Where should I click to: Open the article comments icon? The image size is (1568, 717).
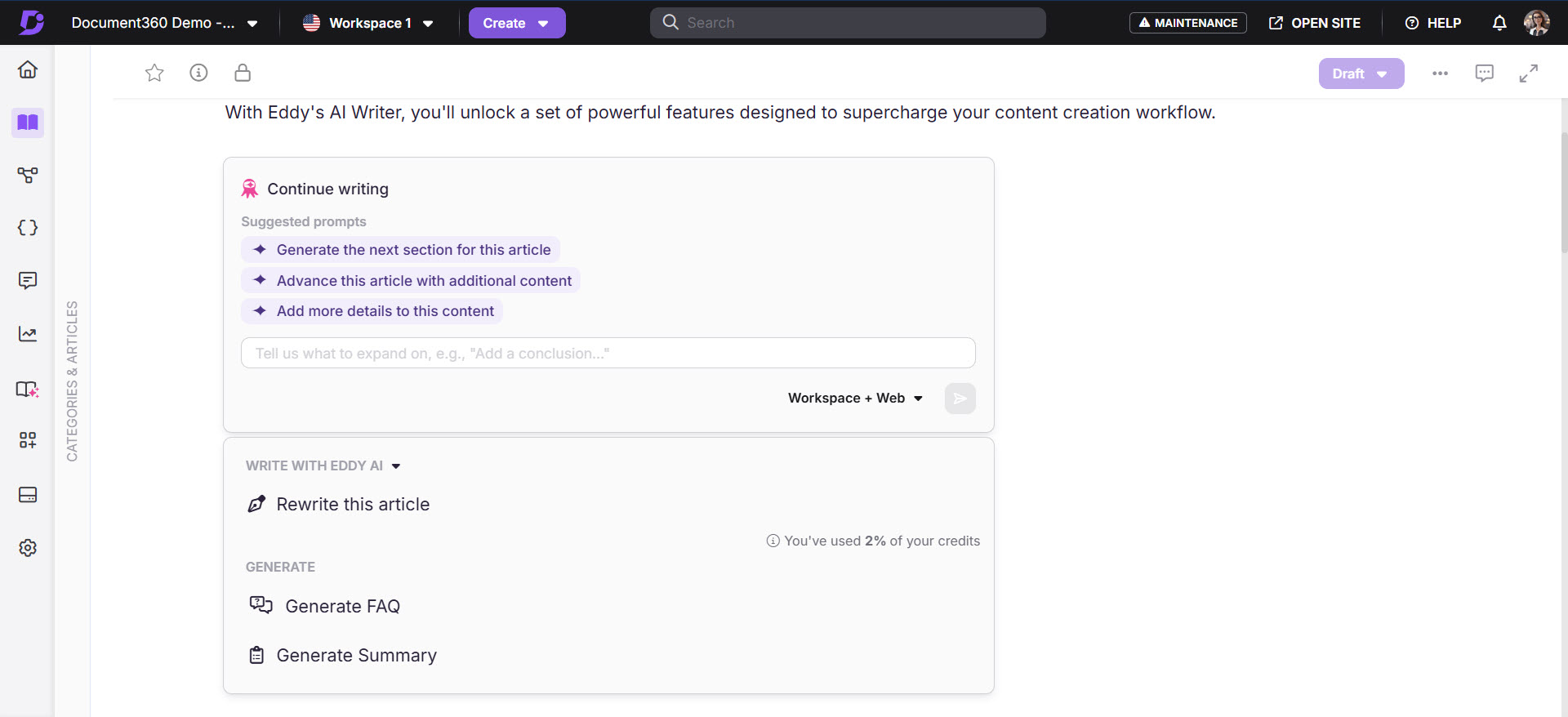(1485, 73)
